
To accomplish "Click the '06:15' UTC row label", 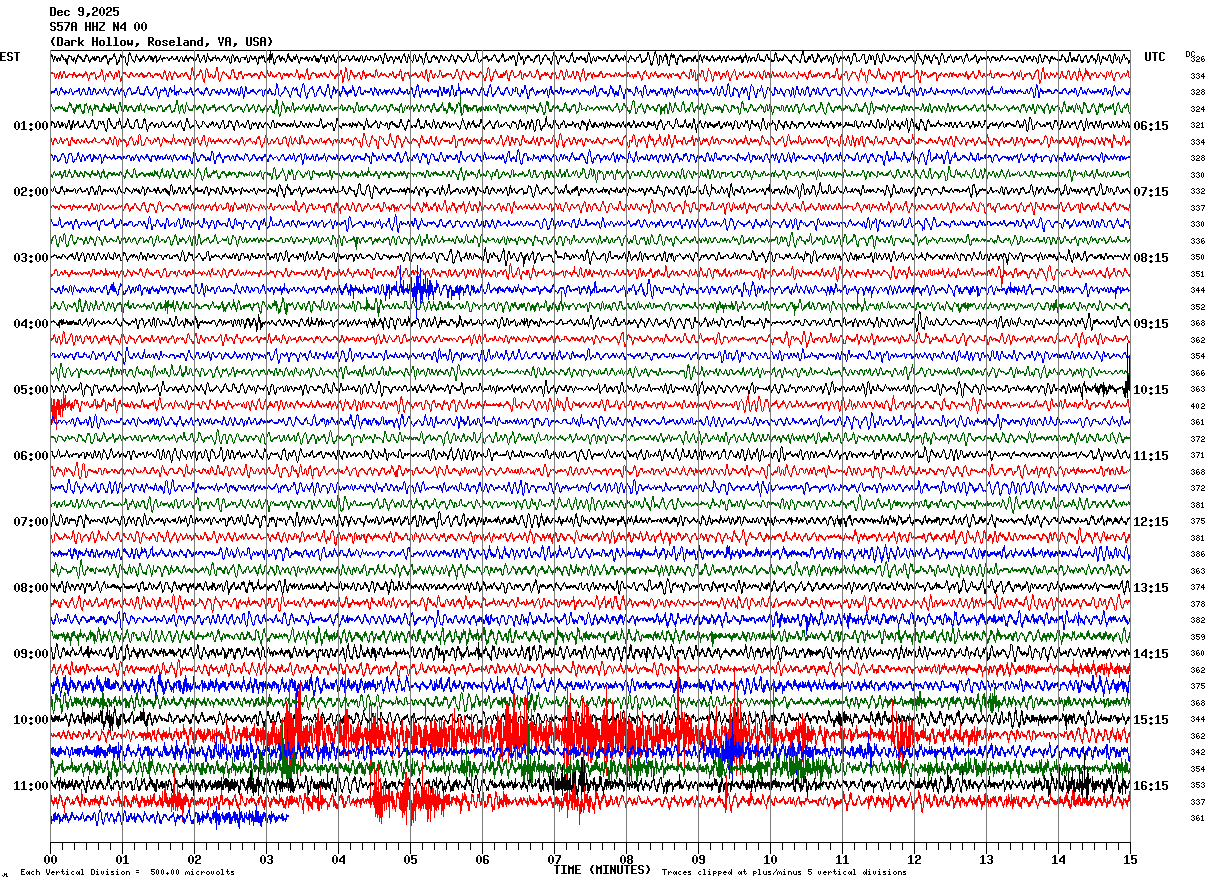I will coord(1152,126).
